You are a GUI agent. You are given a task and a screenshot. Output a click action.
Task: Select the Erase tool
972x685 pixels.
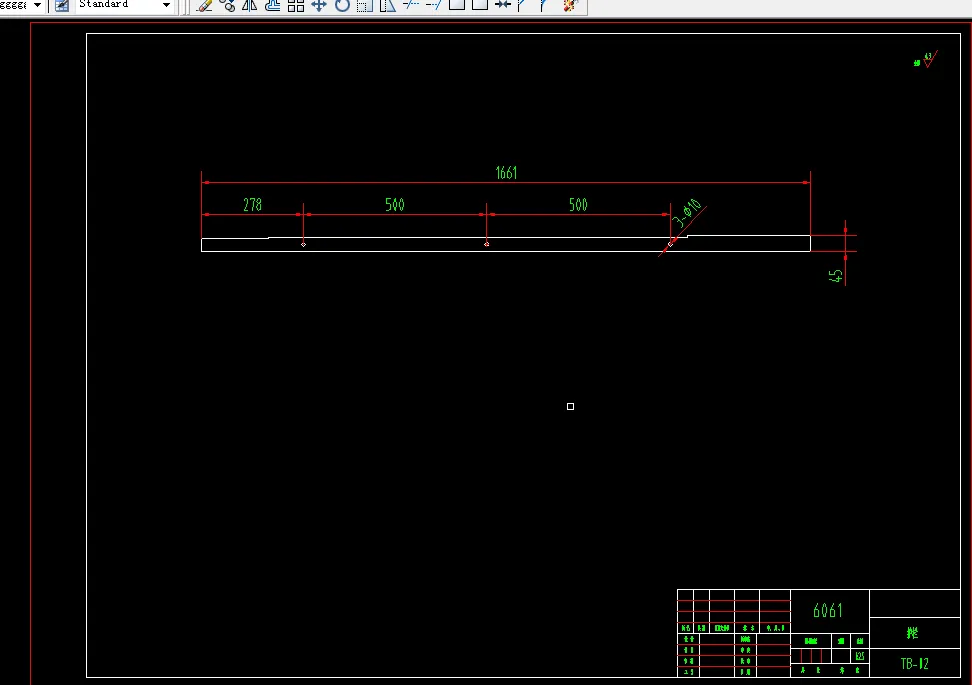(x=204, y=6)
